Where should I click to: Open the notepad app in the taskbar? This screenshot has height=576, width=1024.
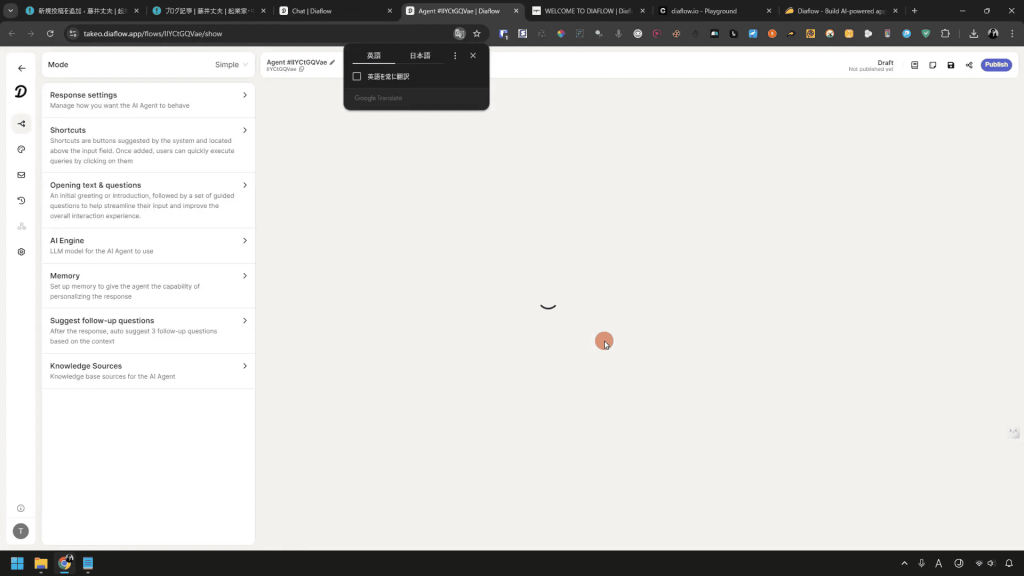[88, 563]
